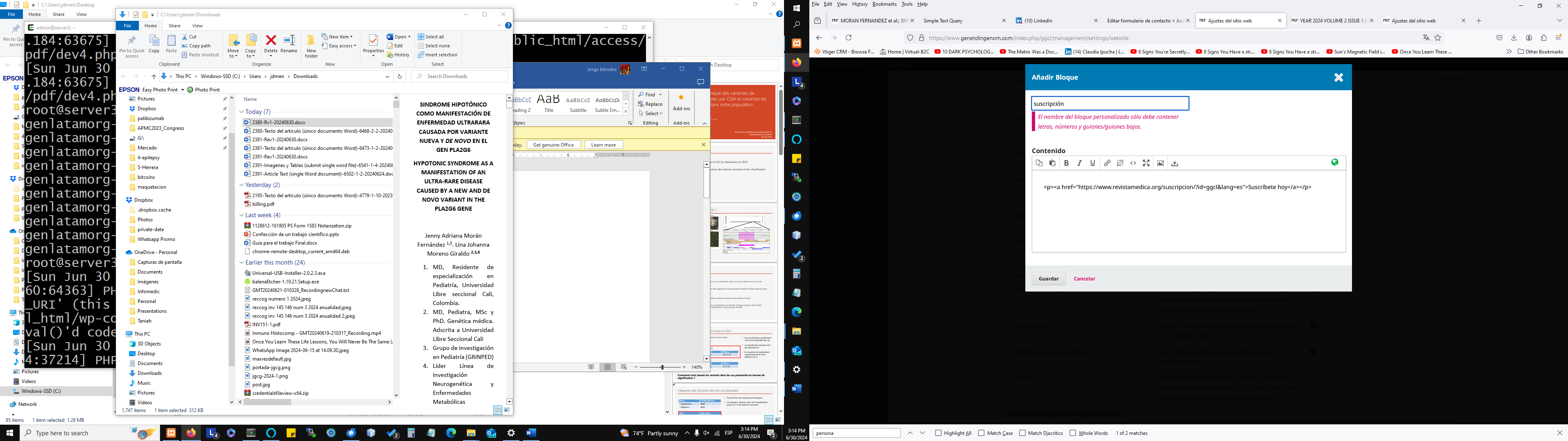Open New item dropdown in Explorer ribbon
This screenshot has height=441, width=1568.
[x=337, y=37]
